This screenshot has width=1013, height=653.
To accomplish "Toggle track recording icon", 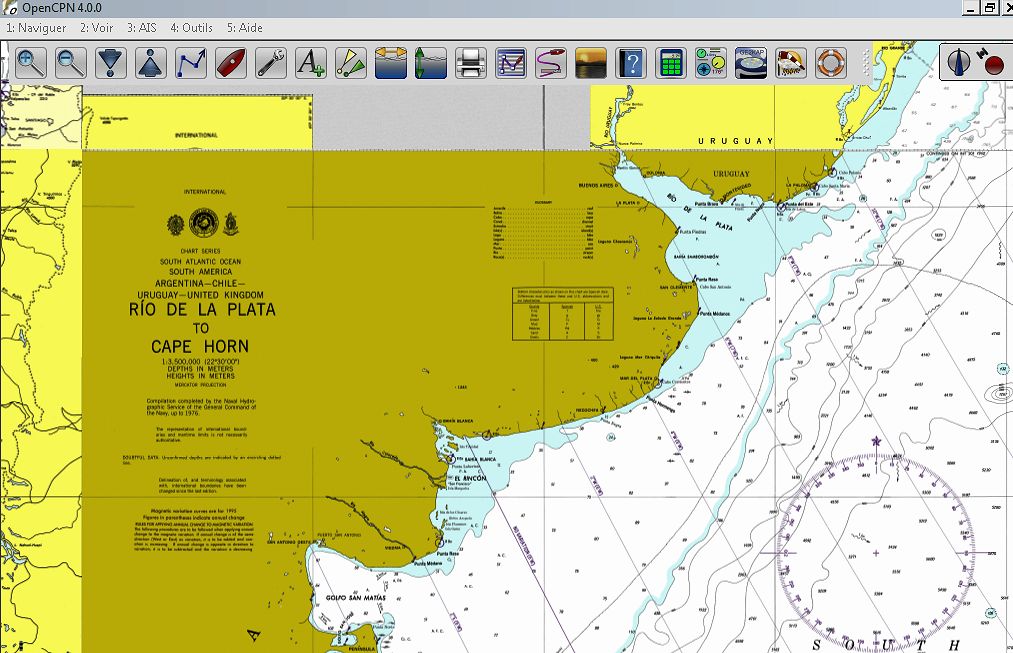I will coord(551,63).
